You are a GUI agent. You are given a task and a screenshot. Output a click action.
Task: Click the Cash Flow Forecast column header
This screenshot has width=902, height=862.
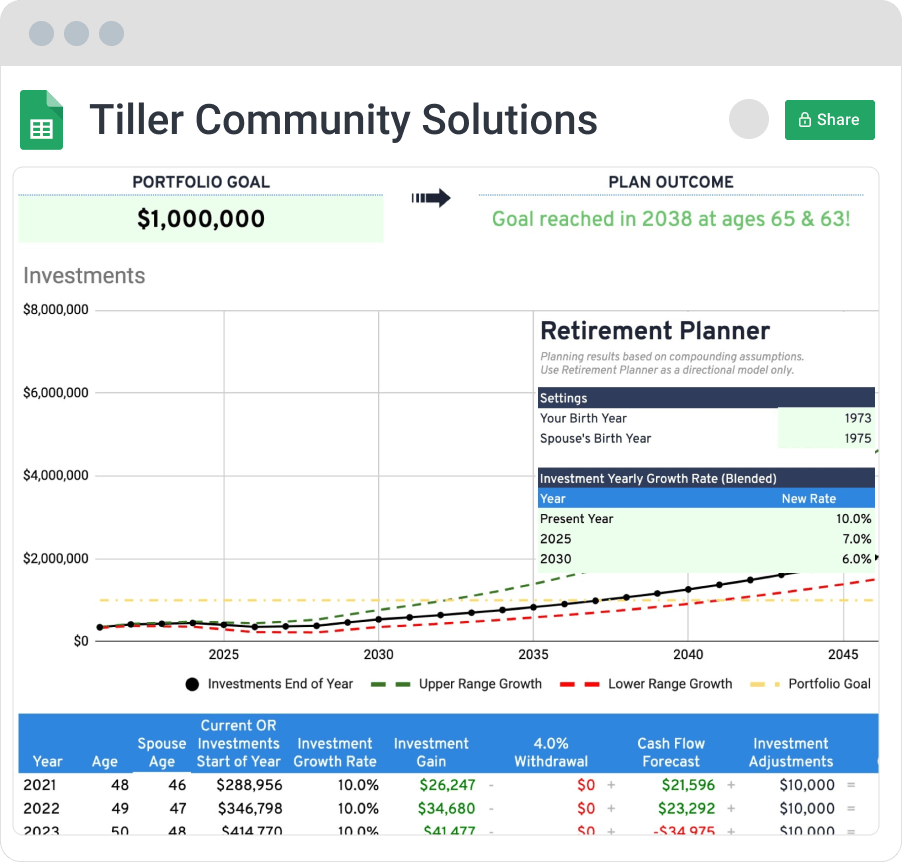[x=671, y=753]
